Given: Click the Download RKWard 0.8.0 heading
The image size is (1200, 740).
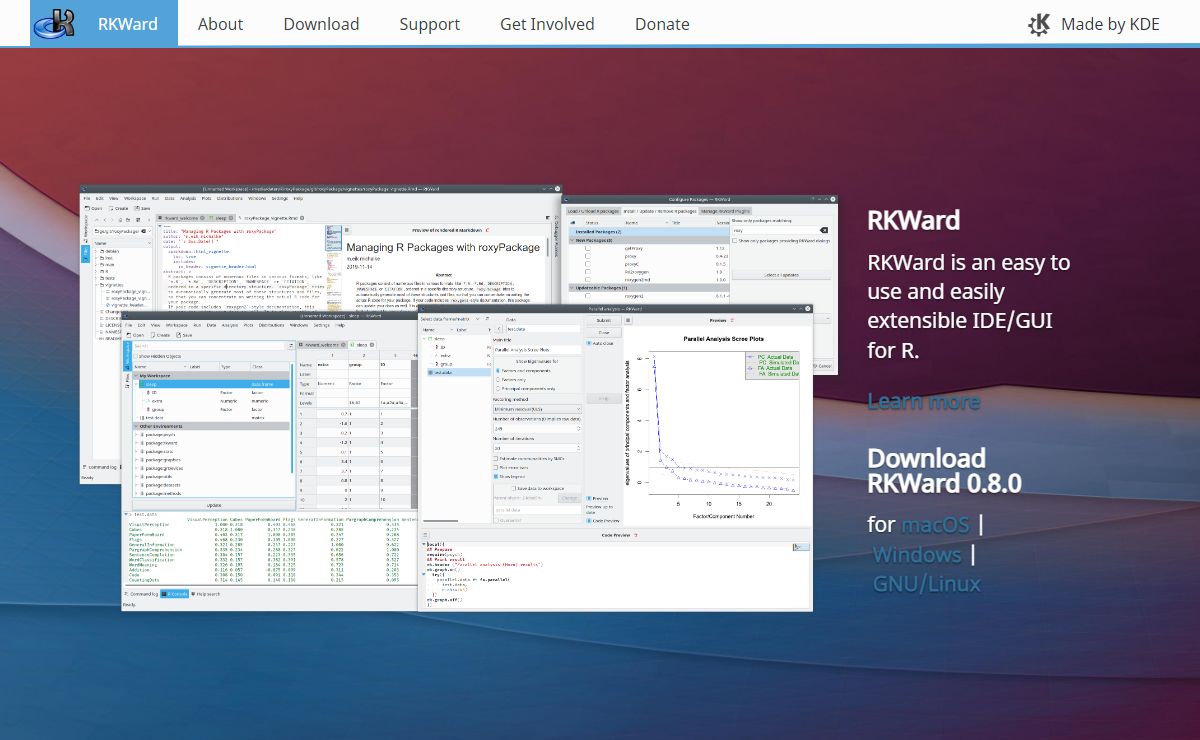Looking at the screenshot, I should [944, 471].
